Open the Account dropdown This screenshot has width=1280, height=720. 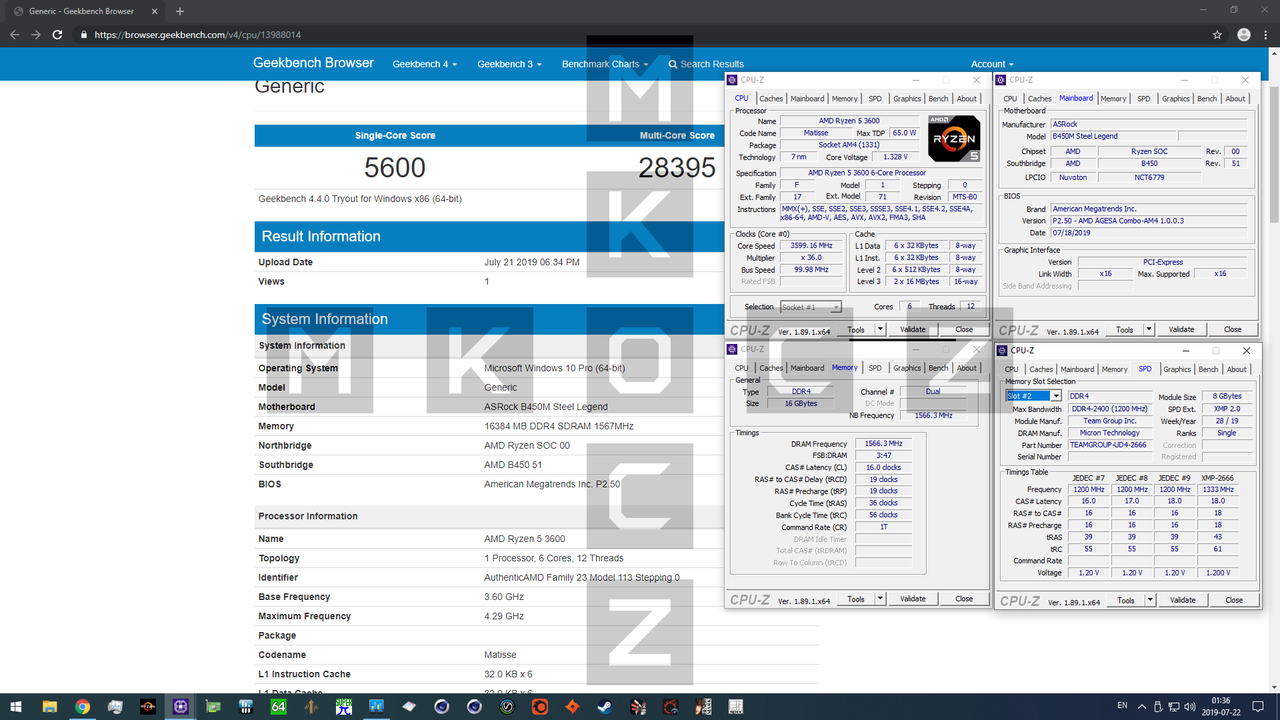[x=992, y=64]
